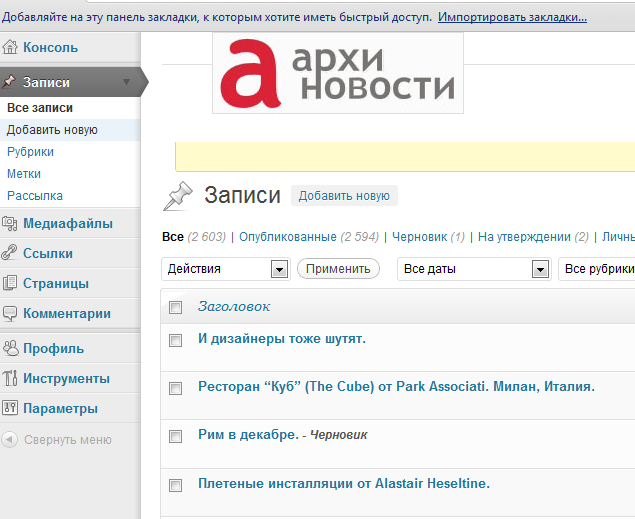
Task: Open the Все даты filter dropdown
Action: pyautogui.click(x=474, y=269)
